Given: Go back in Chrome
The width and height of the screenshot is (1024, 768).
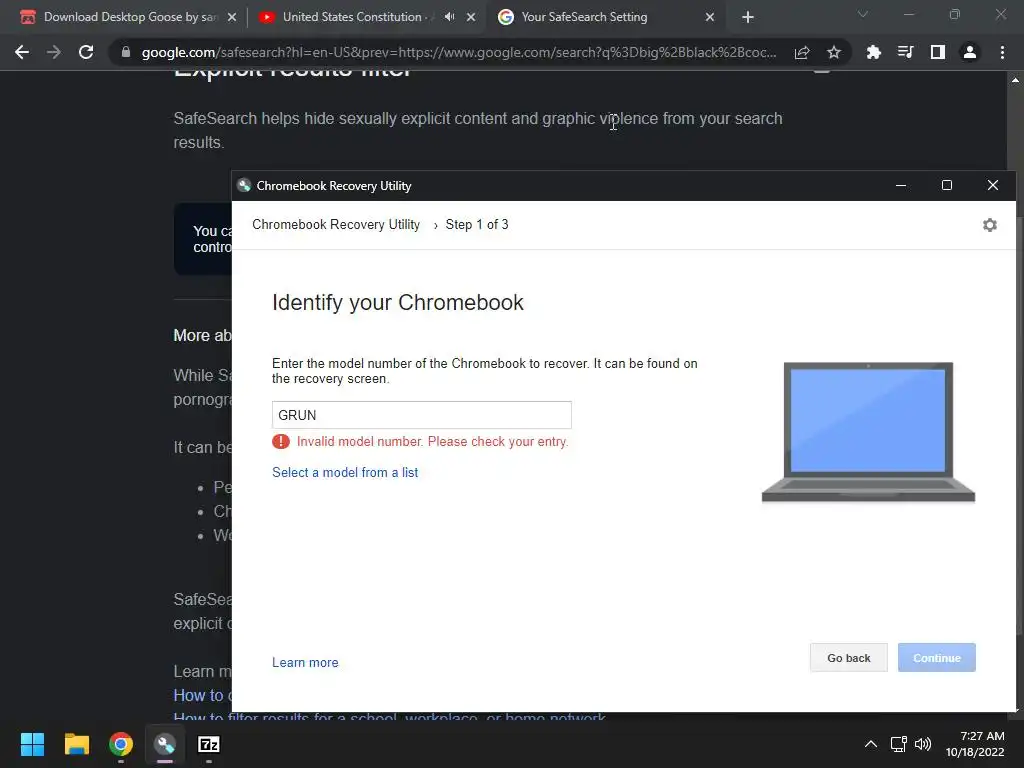Looking at the screenshot, I should pos(22,52).
